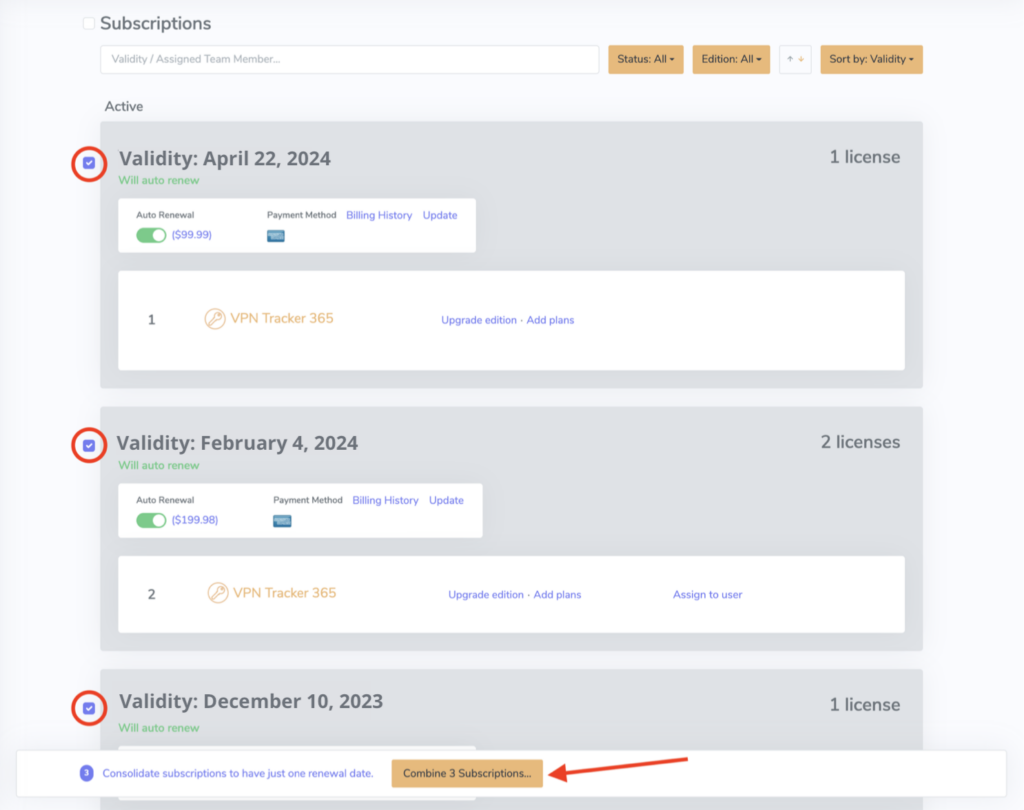The height and width of the screenshot is (810, 1024).
Task: Open the Status: All dropdown
Action: click(x=645, y=59)
